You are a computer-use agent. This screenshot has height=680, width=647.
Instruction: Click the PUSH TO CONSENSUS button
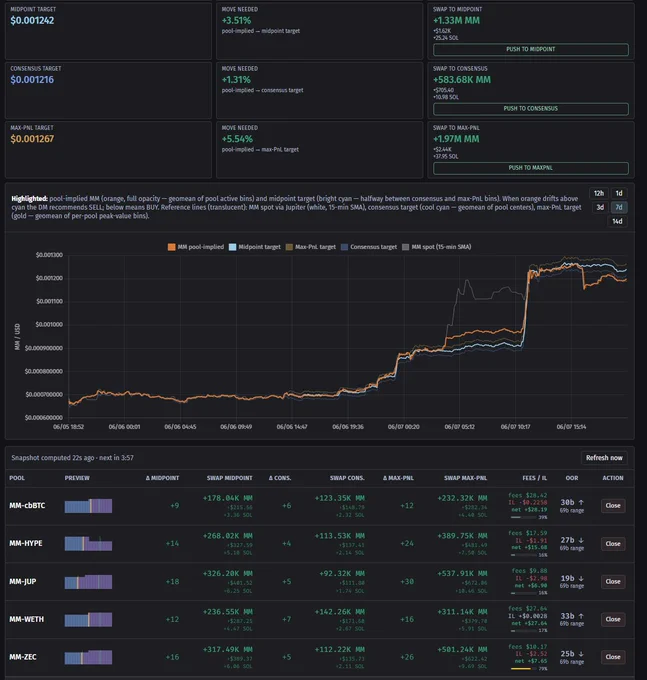click(x=530, y=109)
